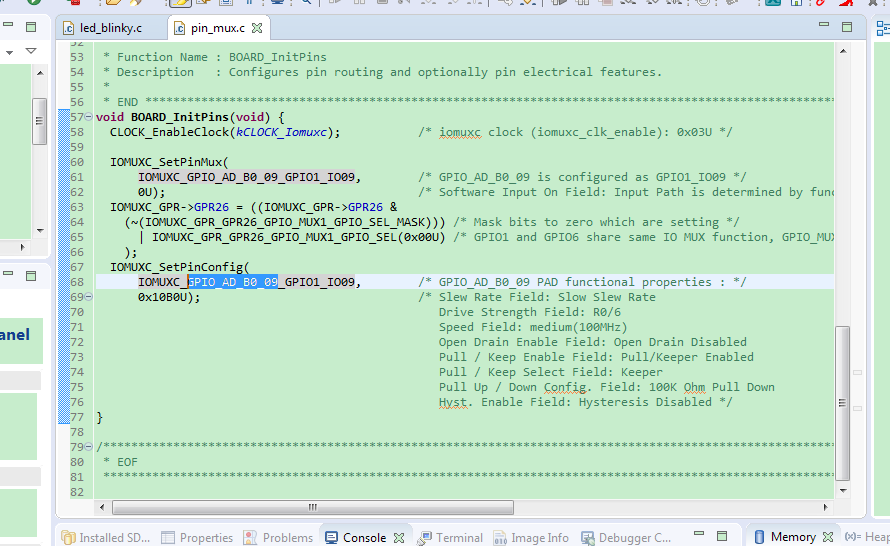Minimize the lower left side panel
The width and height of the screenshot is (890, 546).
coord(8,274)
